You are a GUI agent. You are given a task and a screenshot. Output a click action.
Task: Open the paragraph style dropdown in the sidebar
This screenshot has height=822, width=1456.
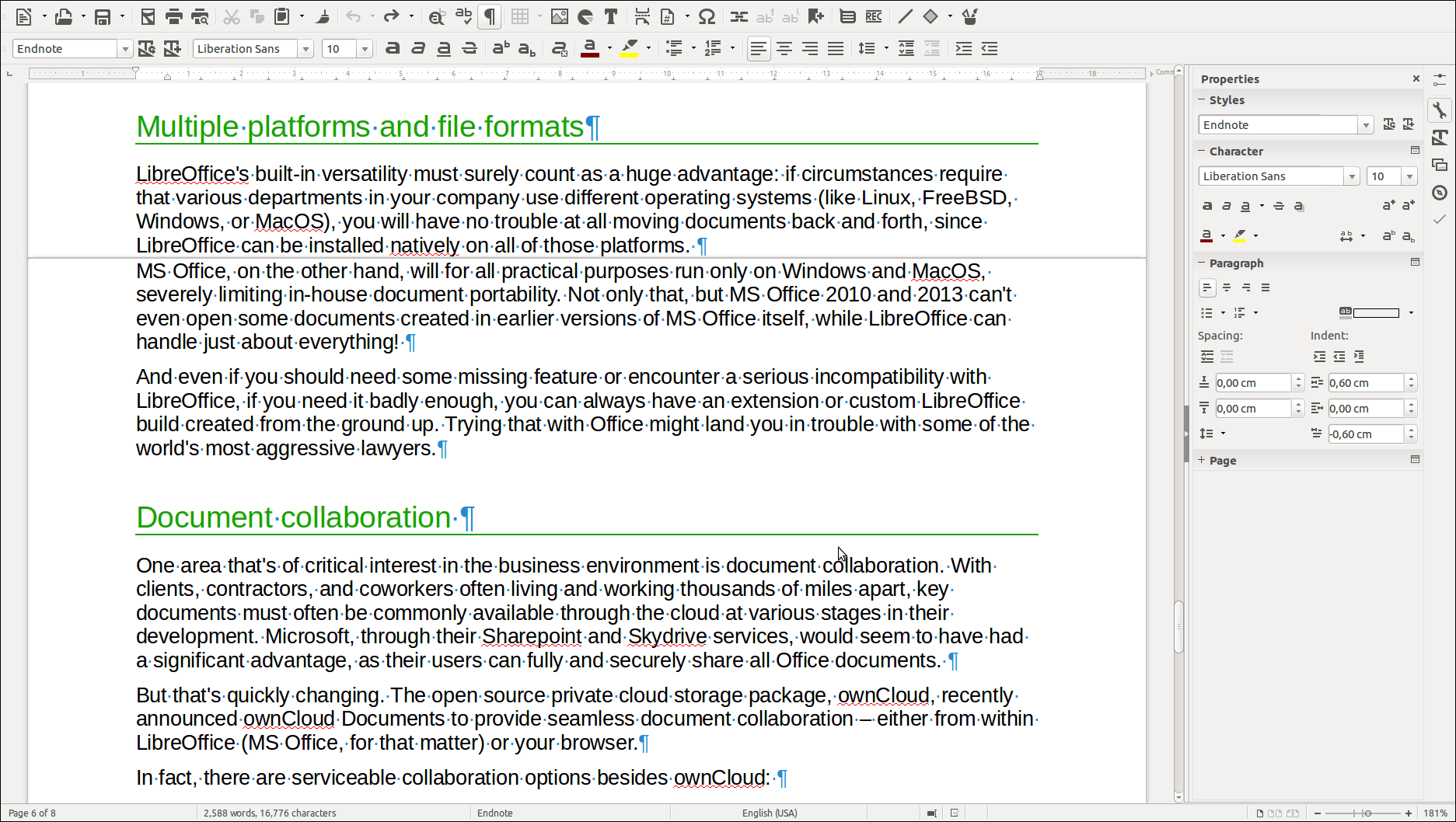point(1365,125)
